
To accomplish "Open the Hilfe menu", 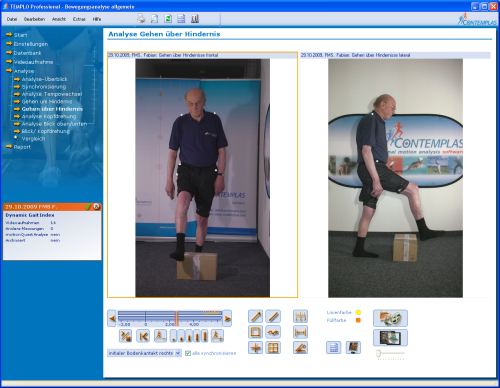I will tap(97, 19).
